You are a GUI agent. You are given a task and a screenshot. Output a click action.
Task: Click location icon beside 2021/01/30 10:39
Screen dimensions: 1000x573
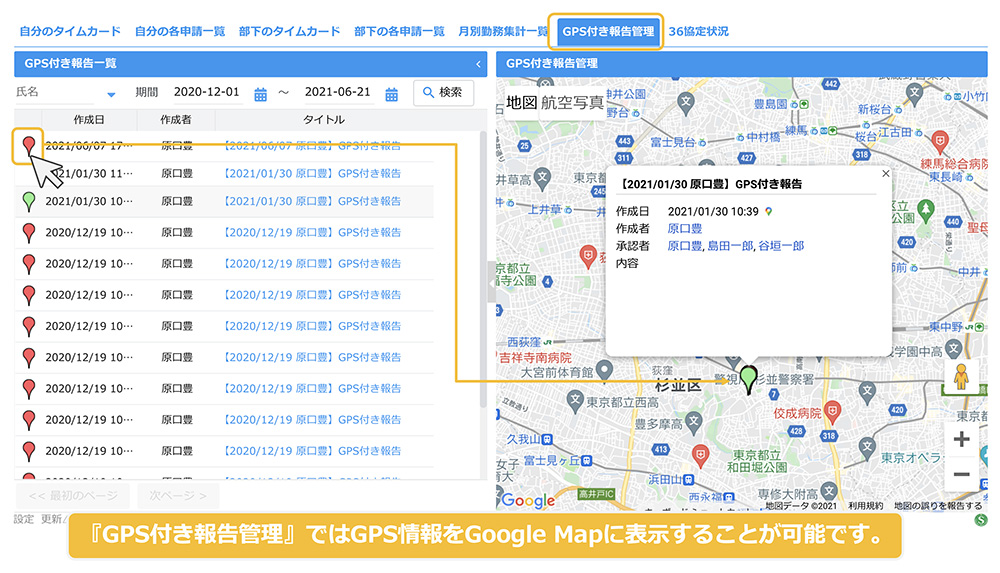coord(768,211)
